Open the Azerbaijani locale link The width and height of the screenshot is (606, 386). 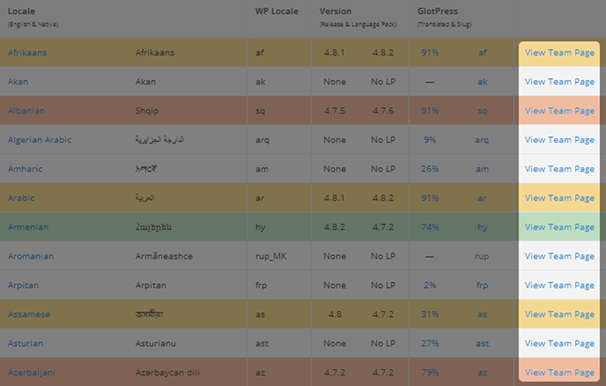(x=31, y=372)
